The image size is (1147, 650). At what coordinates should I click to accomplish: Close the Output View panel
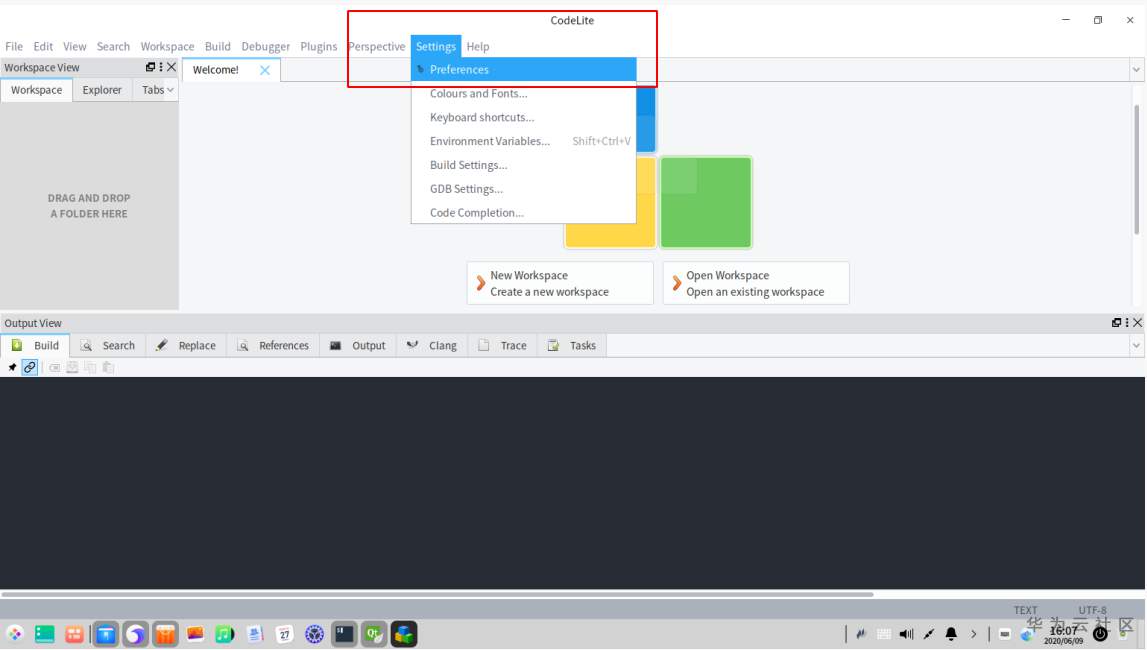pos(1137,322)
